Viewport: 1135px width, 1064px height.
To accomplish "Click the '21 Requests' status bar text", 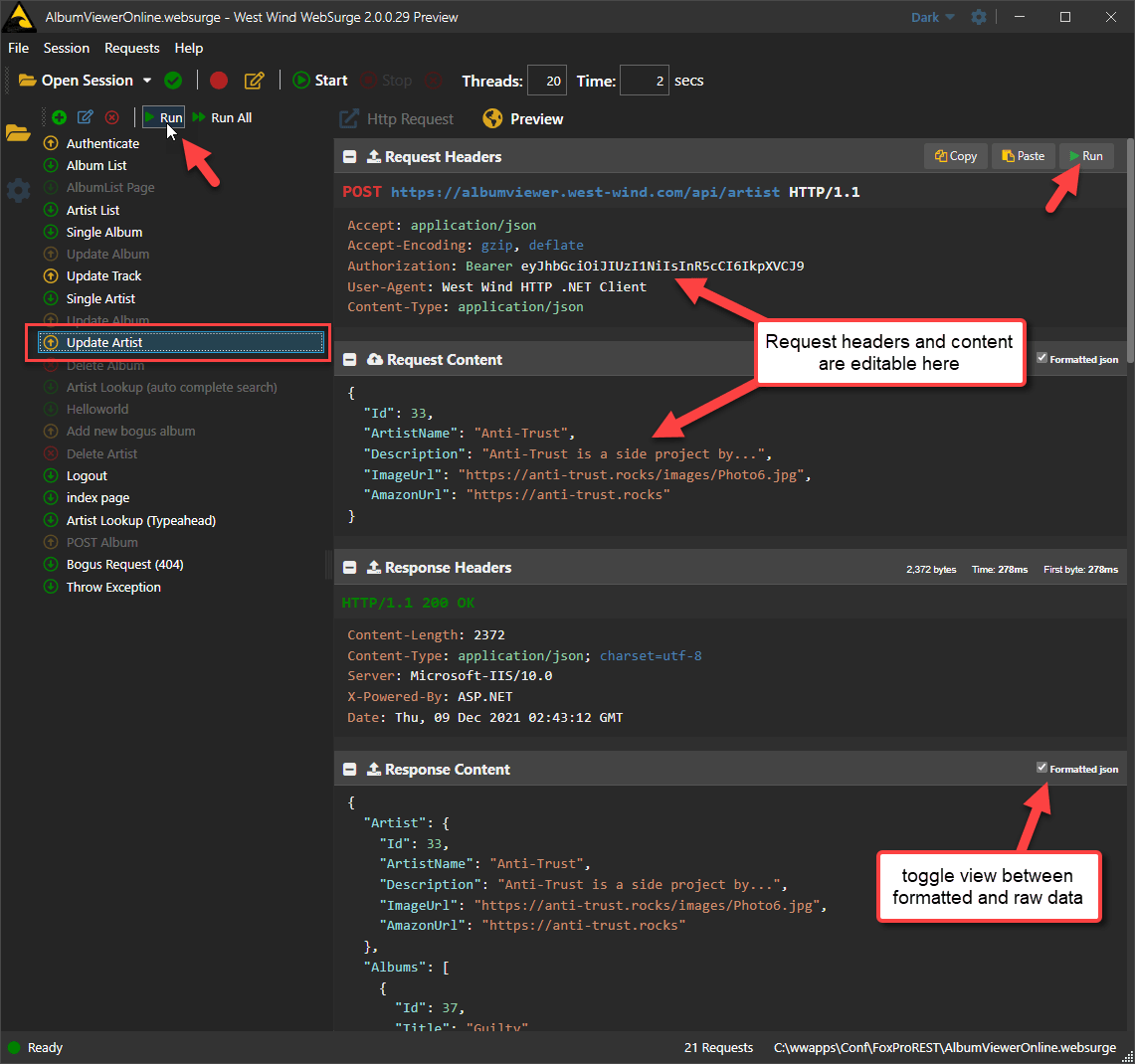I will 719,1047.
